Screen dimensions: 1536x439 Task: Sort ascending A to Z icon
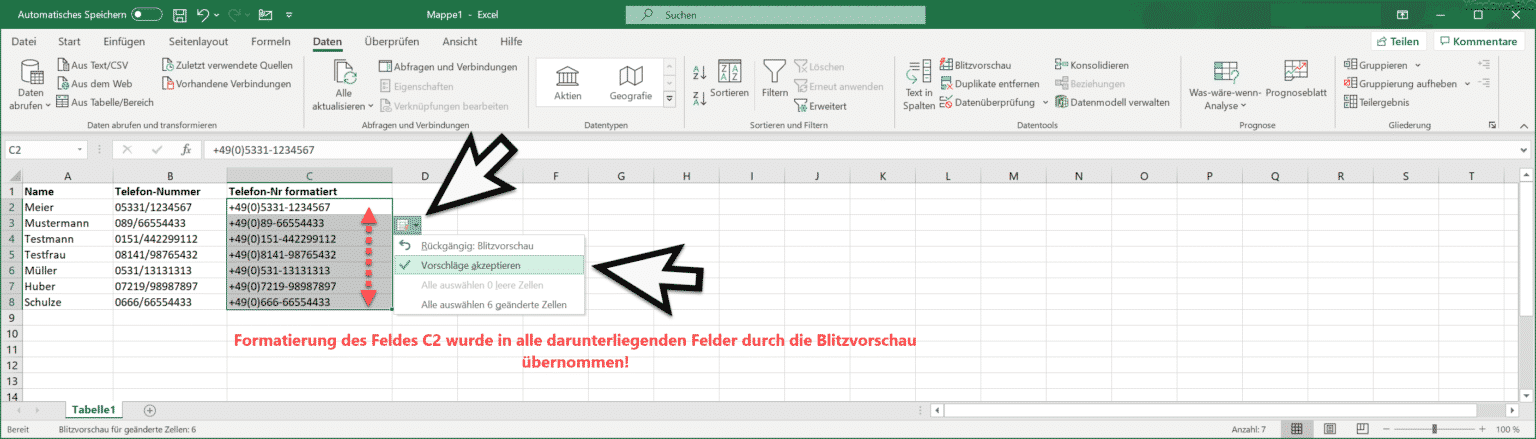[x=699, y=72]
